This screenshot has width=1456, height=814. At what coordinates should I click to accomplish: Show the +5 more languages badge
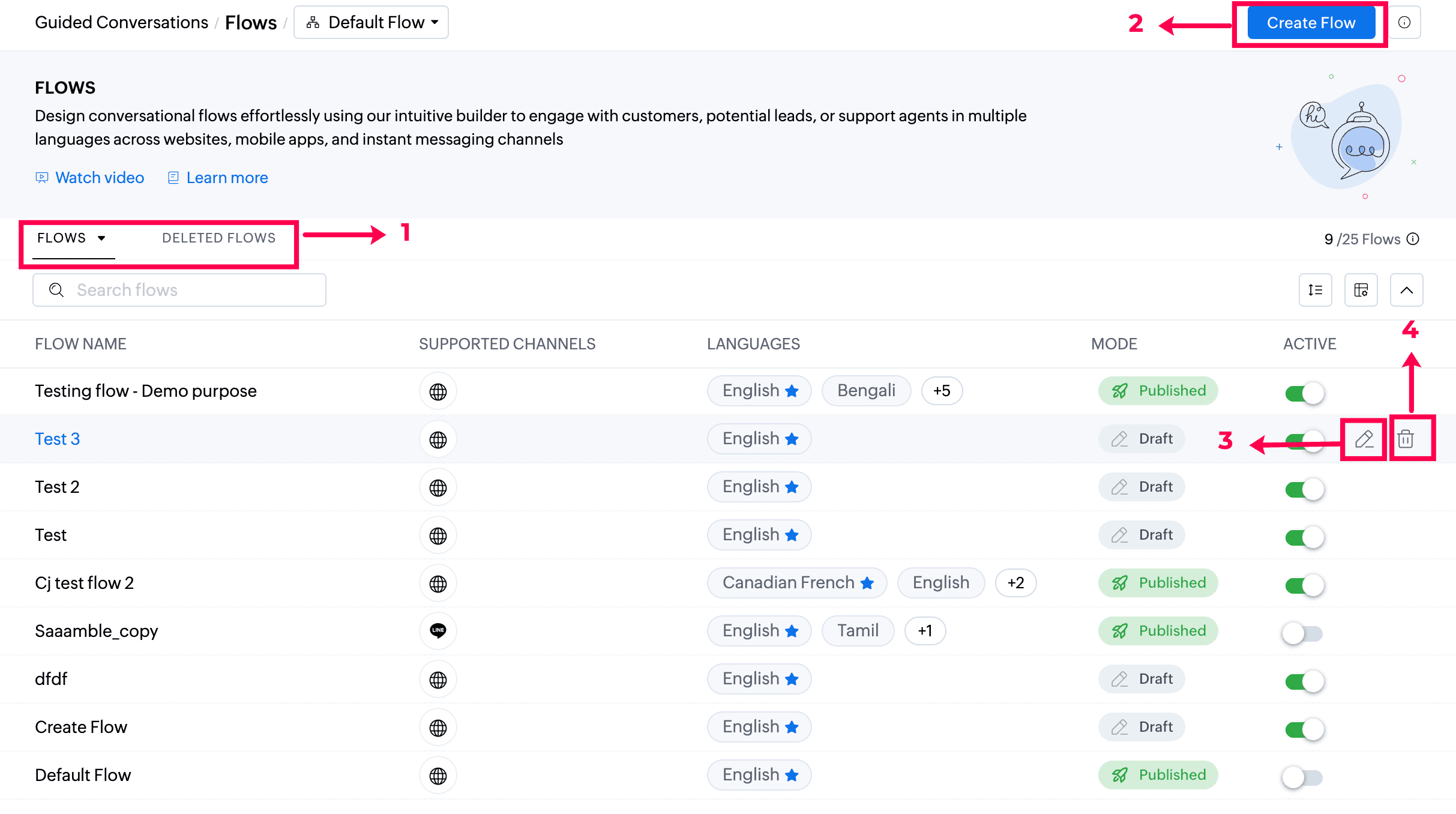point(942,391)
